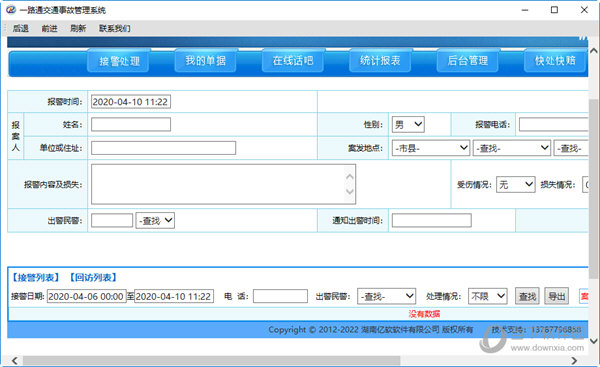Viewport: 600px width, 367px height.
Task: Switch to the 我的单据 tab
Action: pyautogui.click(x=206, y=60)
